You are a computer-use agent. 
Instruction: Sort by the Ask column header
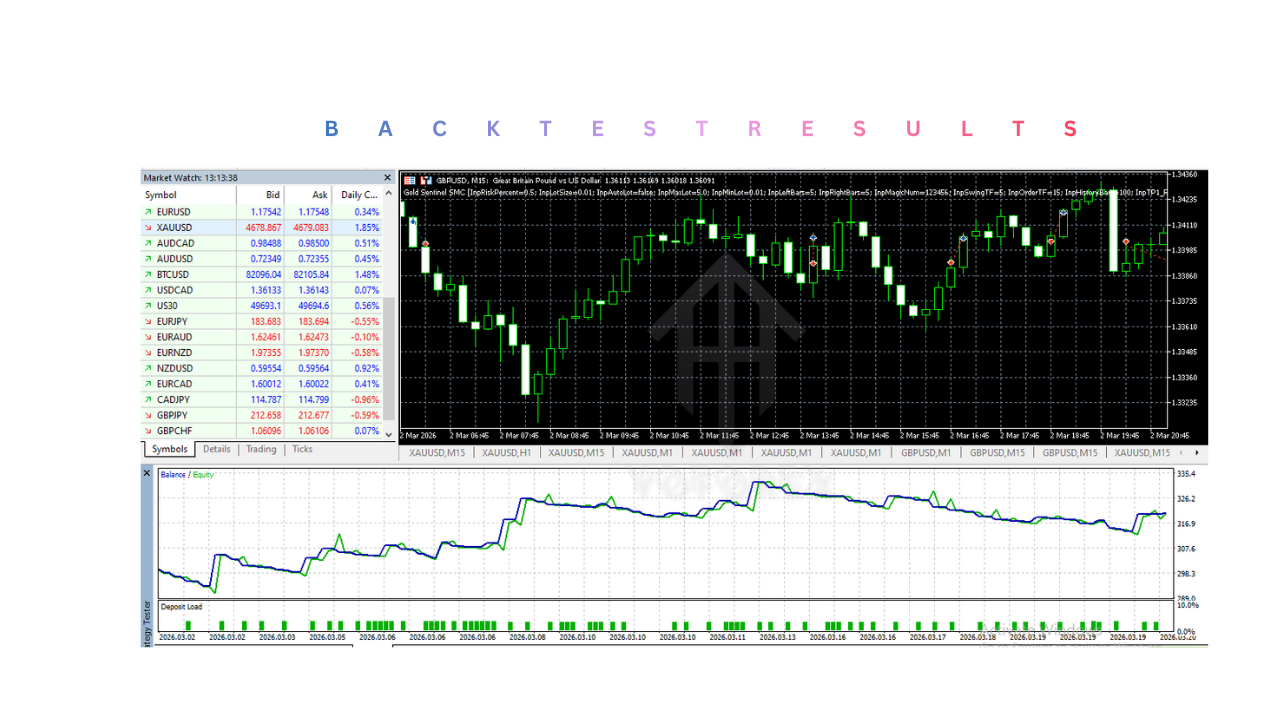(x=309, y=195)
